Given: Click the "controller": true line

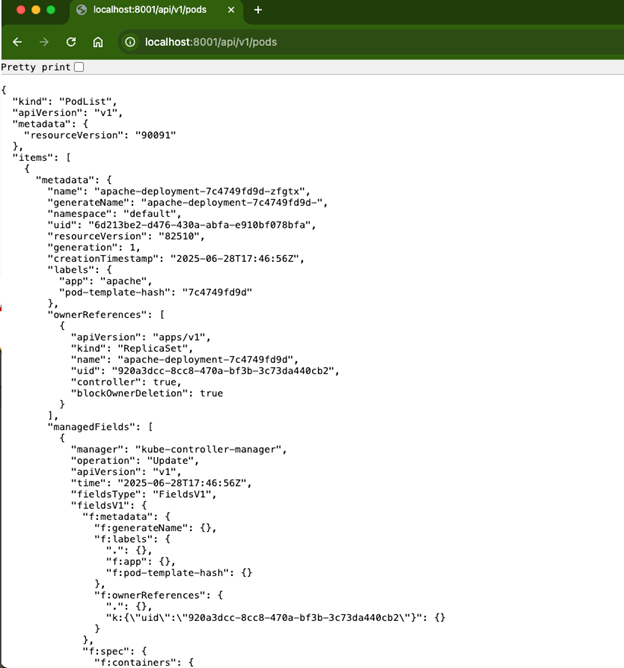Looking at the screenshot, I should pyautogui.click(x=126, y=382).
